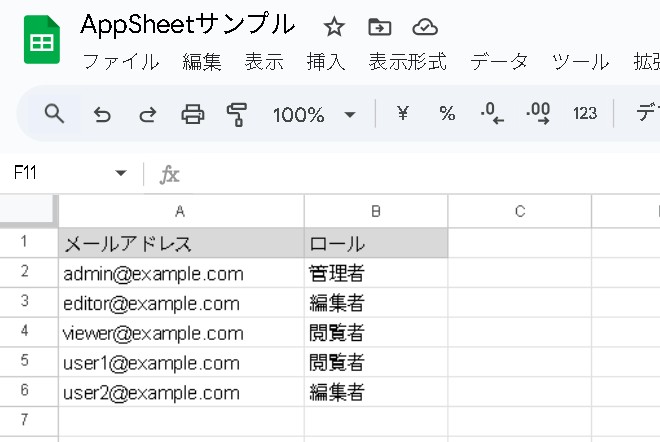
Task: Select column A header
Action: coord(180,211)
